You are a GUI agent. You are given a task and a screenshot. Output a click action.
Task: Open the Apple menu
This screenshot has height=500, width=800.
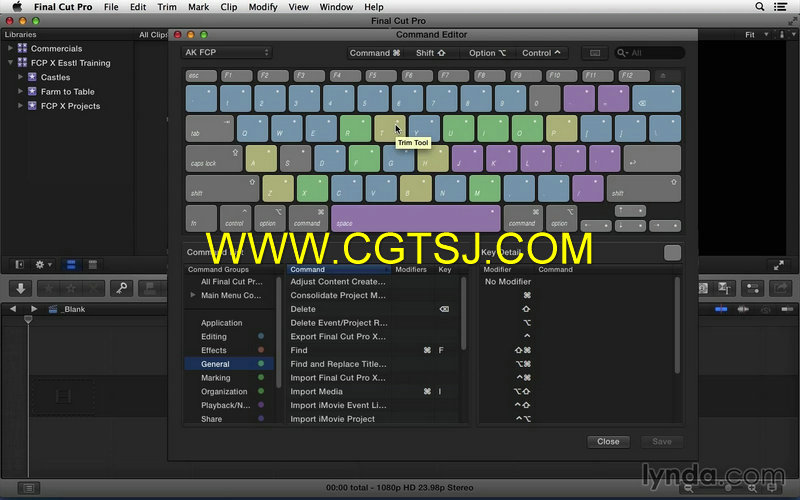click(17, 7)
